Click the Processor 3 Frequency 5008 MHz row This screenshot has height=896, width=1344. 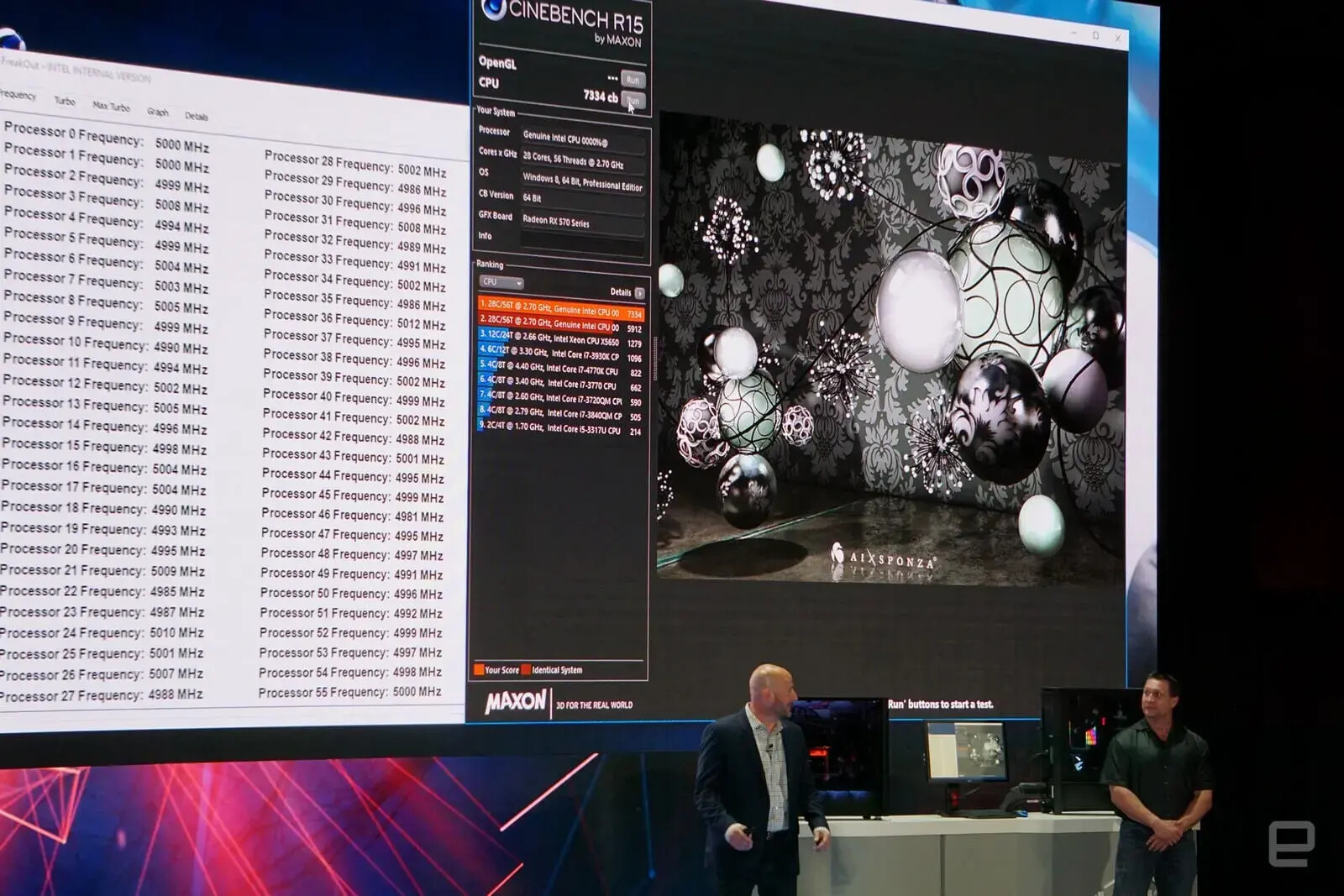pos(107,199)
